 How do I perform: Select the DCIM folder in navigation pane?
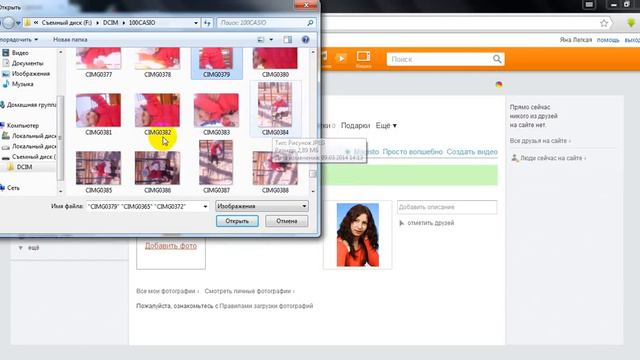(24, 167)
